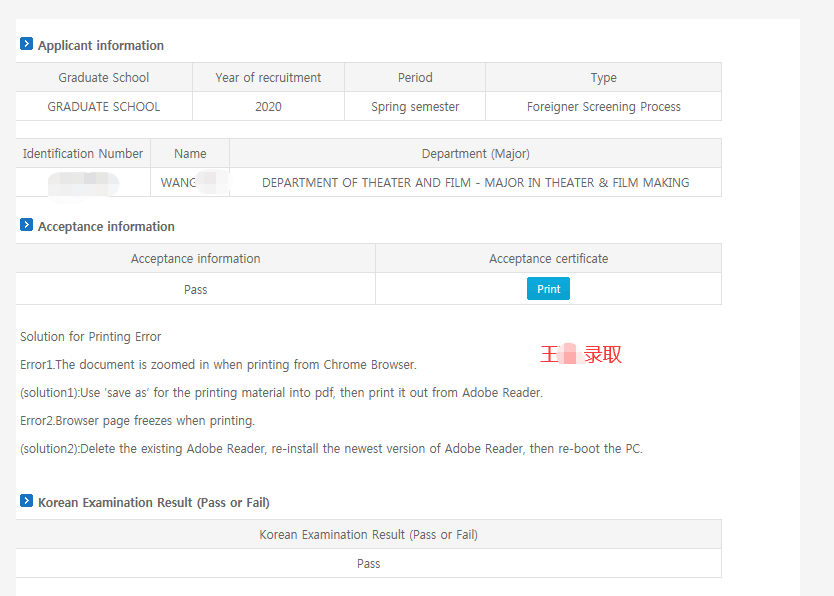Click the Solution for Printing Error text
The width and height of the screenshot is (834, 596).
coord(91,336)
